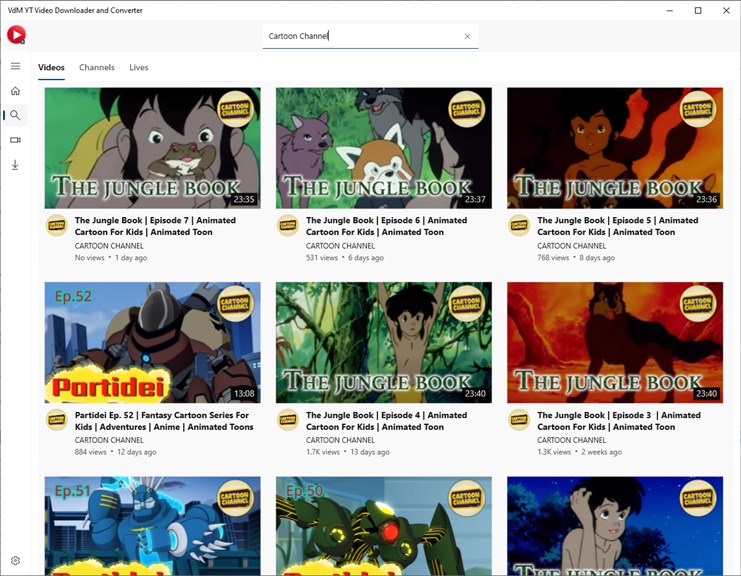Open the Partidei Ep.52 video thumbnail
Screen dimensions: 741x576
(x=153, y=343)
